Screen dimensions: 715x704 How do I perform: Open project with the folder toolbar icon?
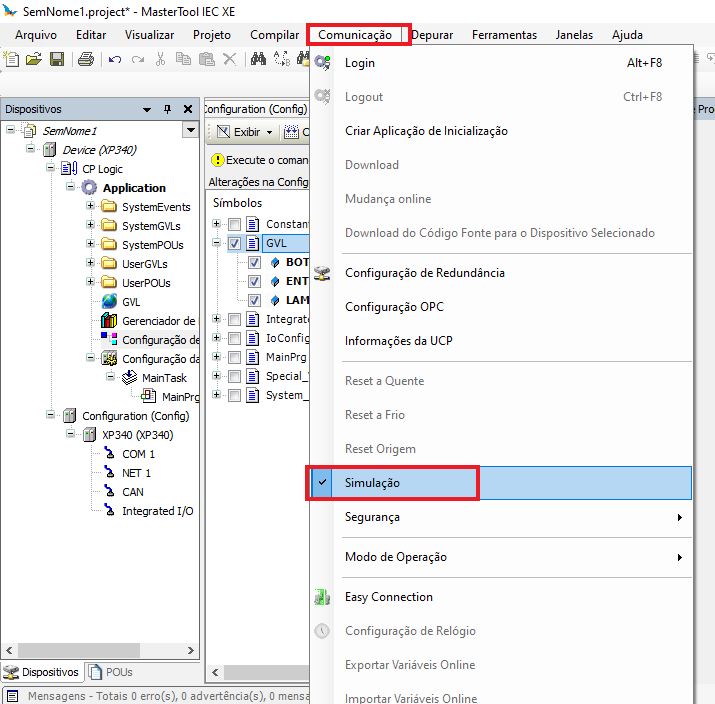pyautogui.click(x=34, y=60)
